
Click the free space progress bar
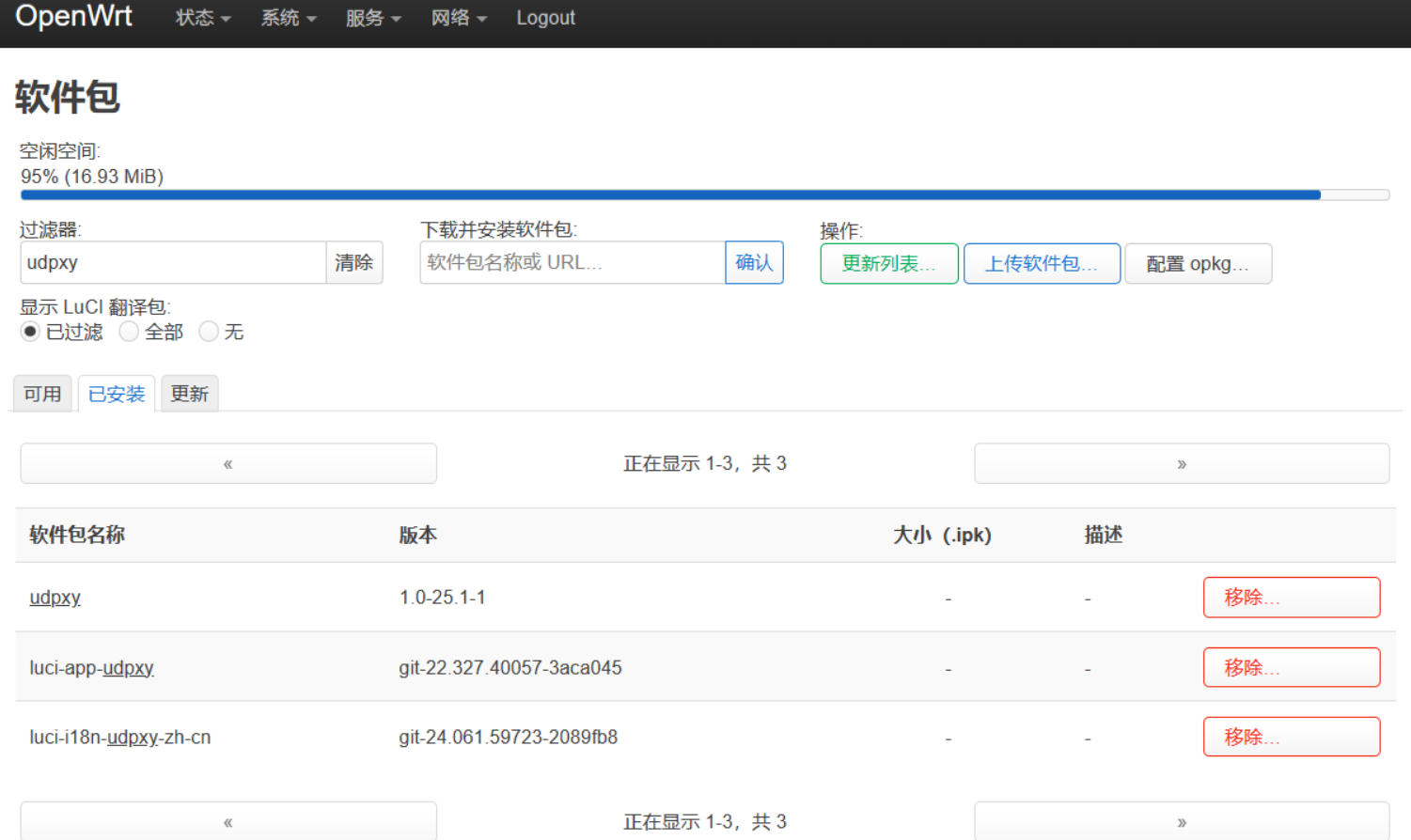click(705, 195)
